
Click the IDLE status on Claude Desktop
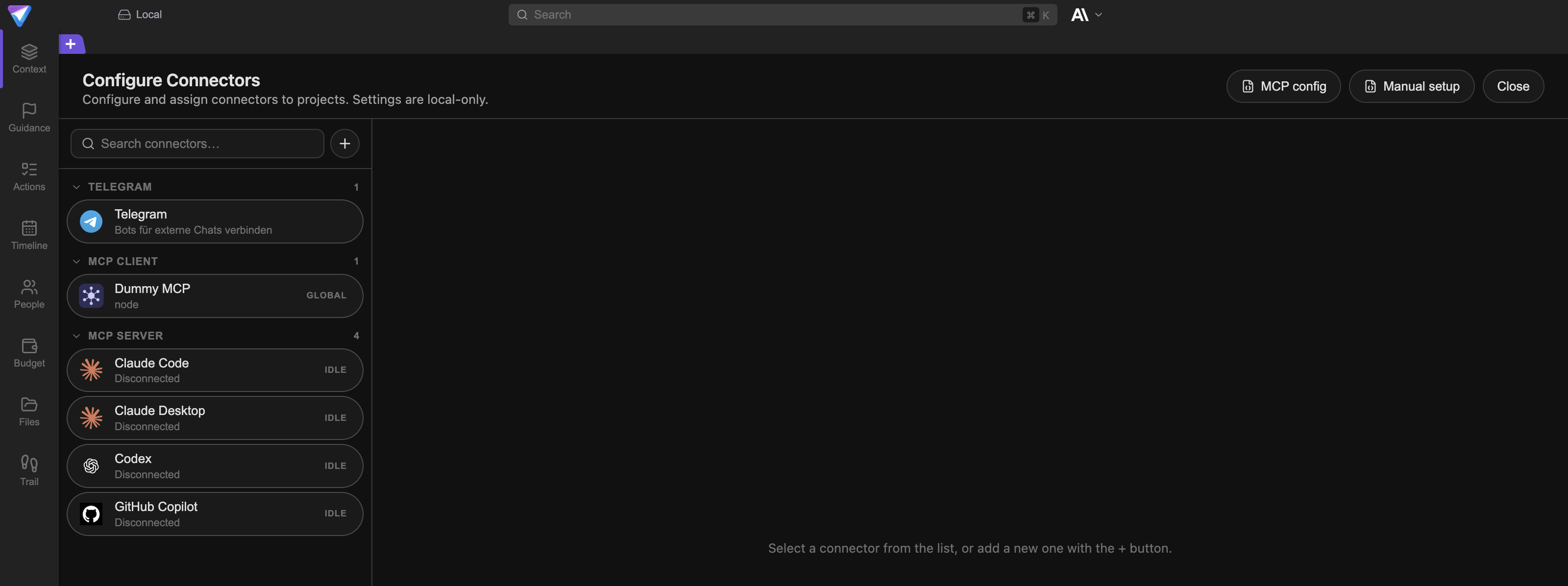335,418
